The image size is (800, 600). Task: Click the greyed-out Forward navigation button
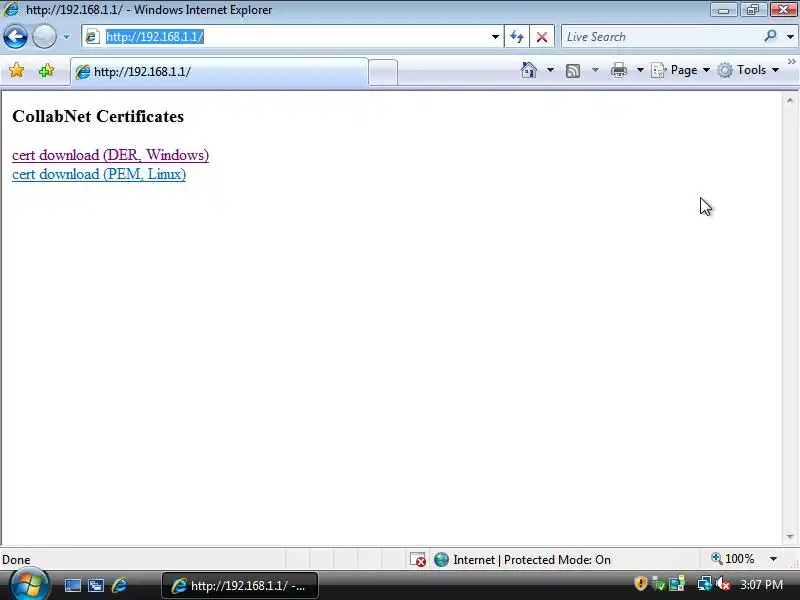pyautogui.click(x=44, y=37)
